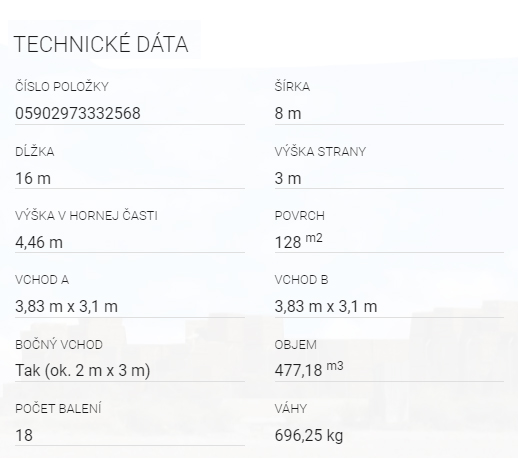
Task: Click the OBJEM value 477,18 m3
Action: pos(309,369)
